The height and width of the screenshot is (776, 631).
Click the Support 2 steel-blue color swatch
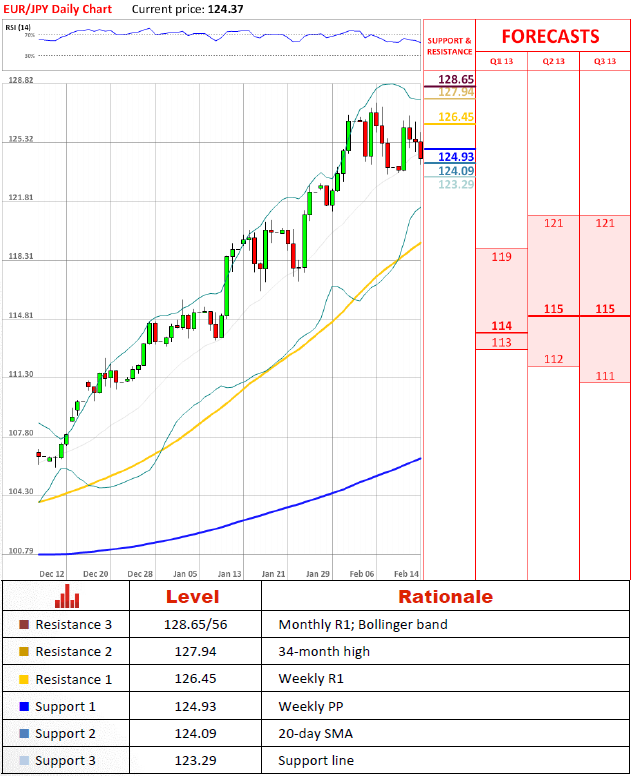24,733
